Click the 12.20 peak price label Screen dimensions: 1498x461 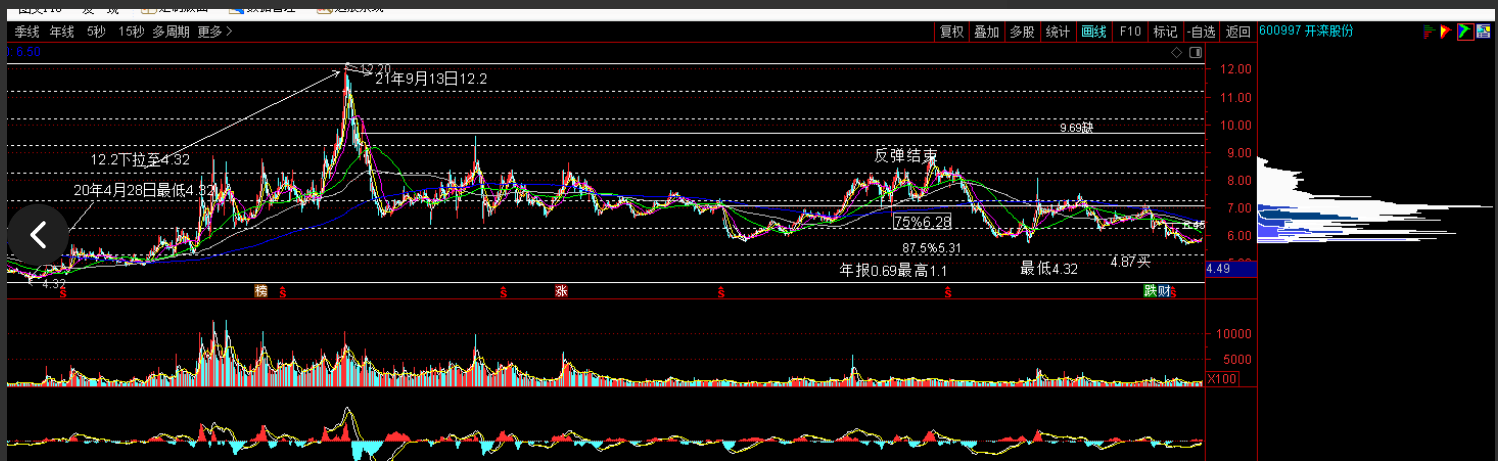[375, 68]
